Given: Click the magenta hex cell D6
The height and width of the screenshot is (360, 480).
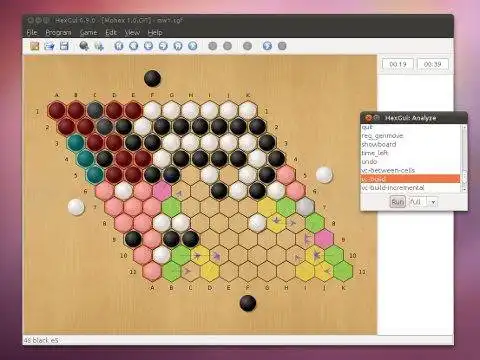Looking at the screenshot, I should point(162,191).
